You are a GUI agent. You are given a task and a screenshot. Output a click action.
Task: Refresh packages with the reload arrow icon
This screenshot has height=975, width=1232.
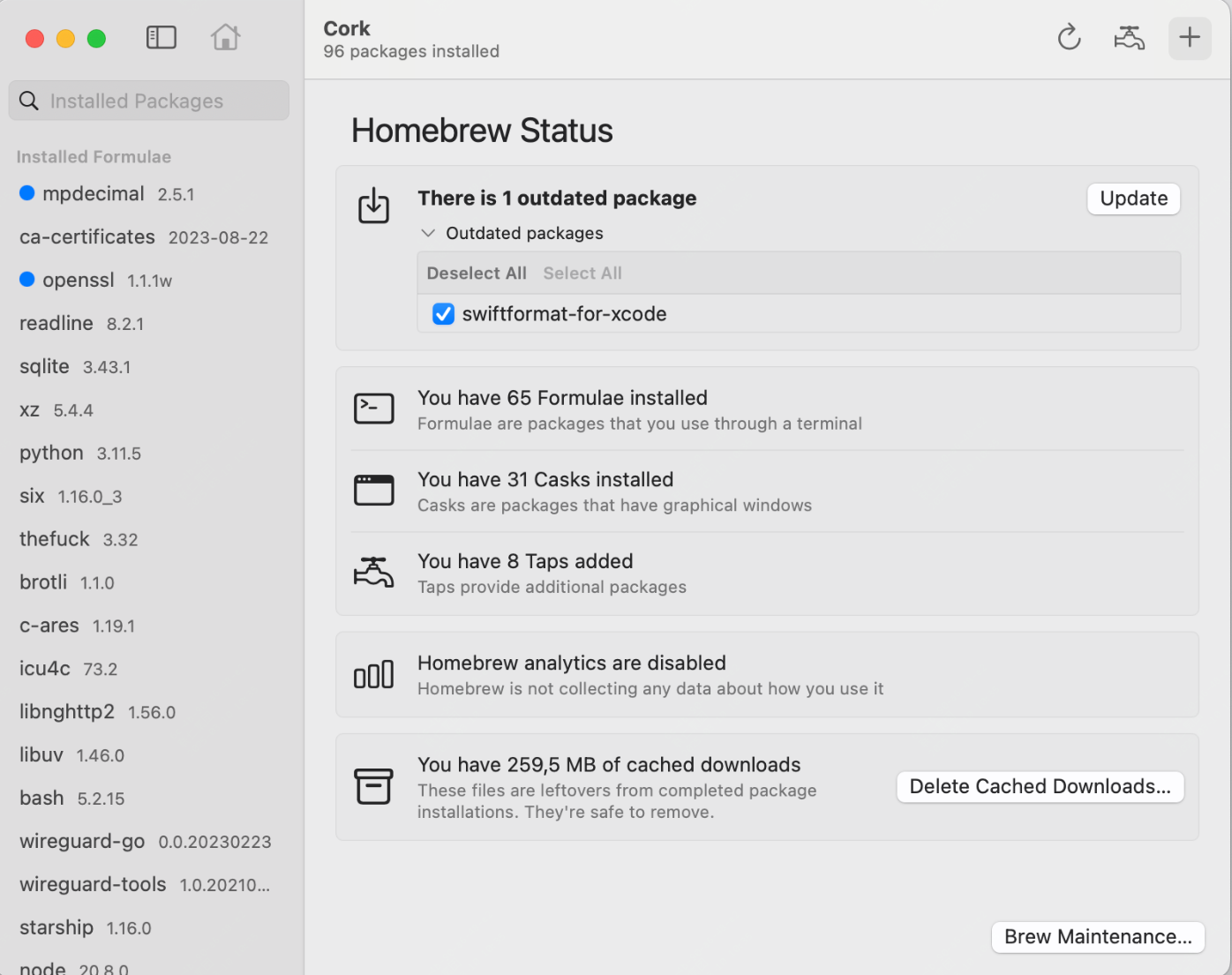coord(1069,37)
